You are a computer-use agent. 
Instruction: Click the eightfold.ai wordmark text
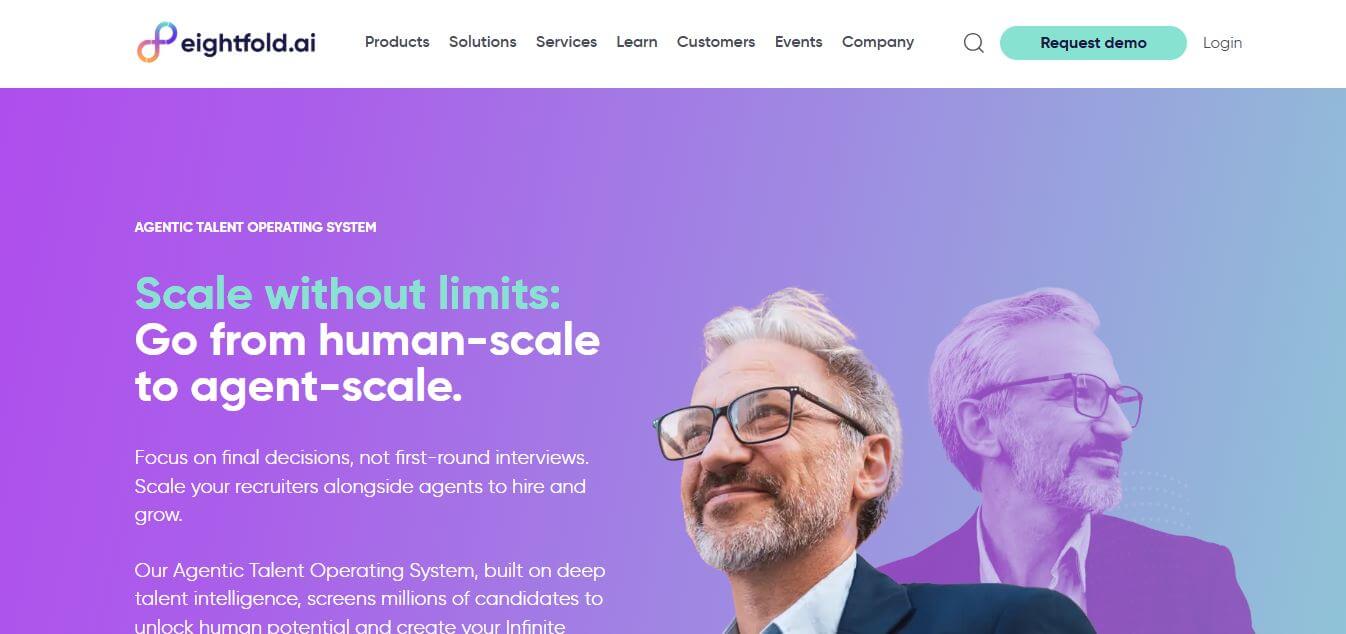249,44
